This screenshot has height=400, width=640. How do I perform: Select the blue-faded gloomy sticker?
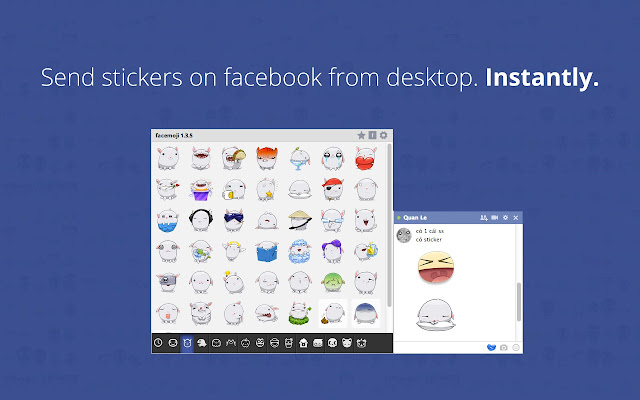click(x=365, y=313)
